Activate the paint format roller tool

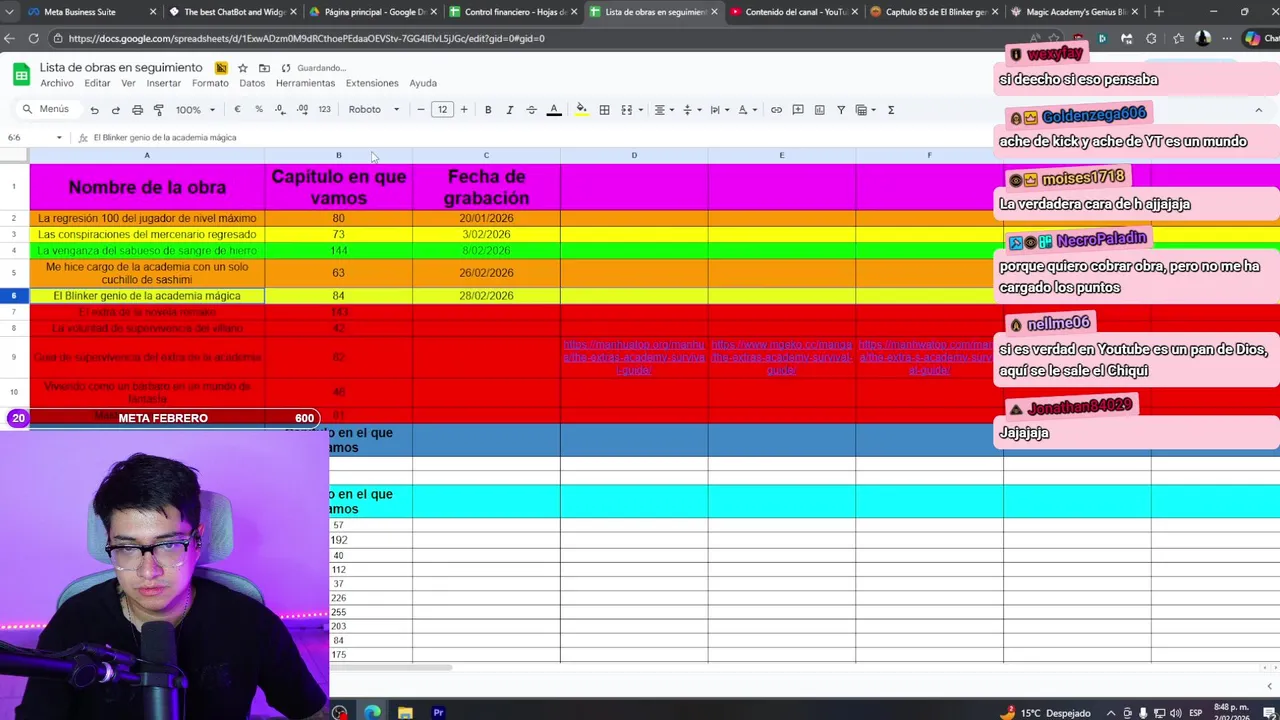coord(158,110)
